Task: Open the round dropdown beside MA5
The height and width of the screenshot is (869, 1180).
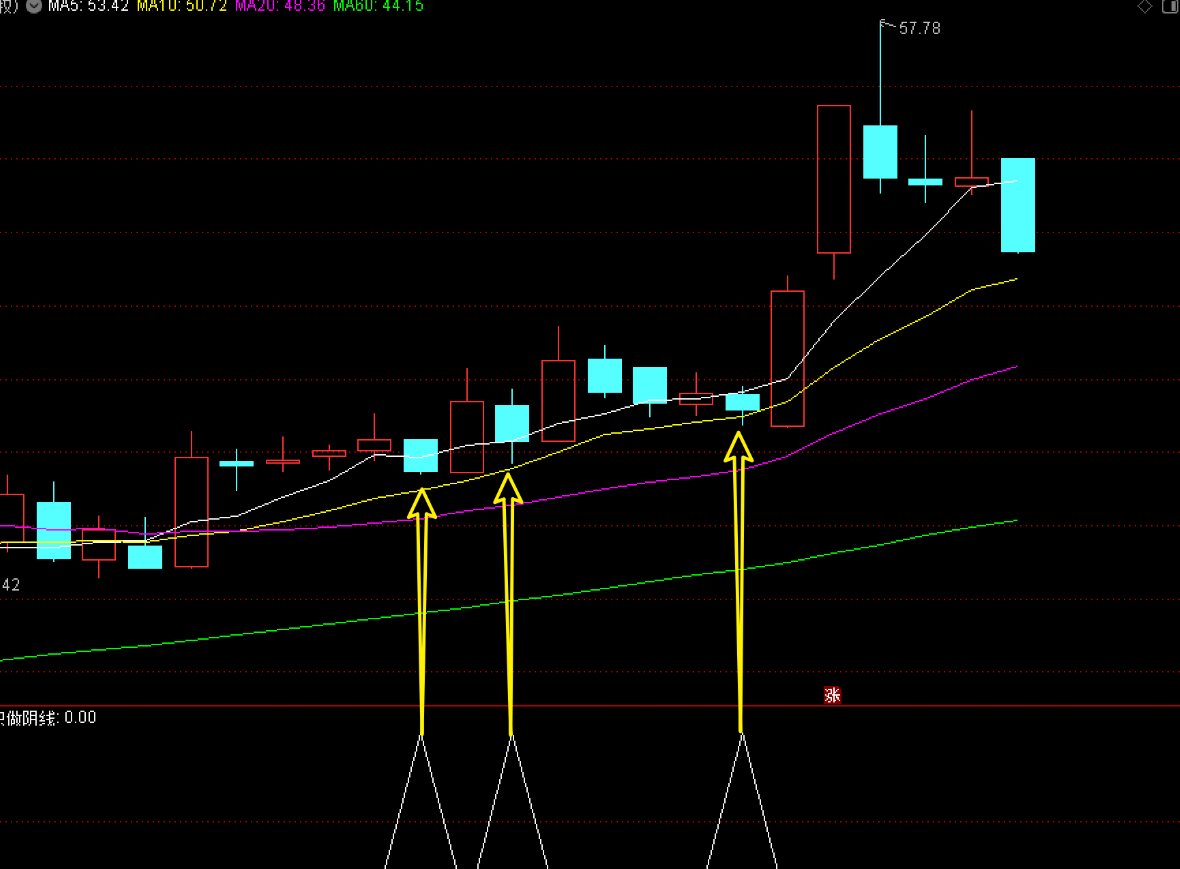Action: [x=34, y=6]
